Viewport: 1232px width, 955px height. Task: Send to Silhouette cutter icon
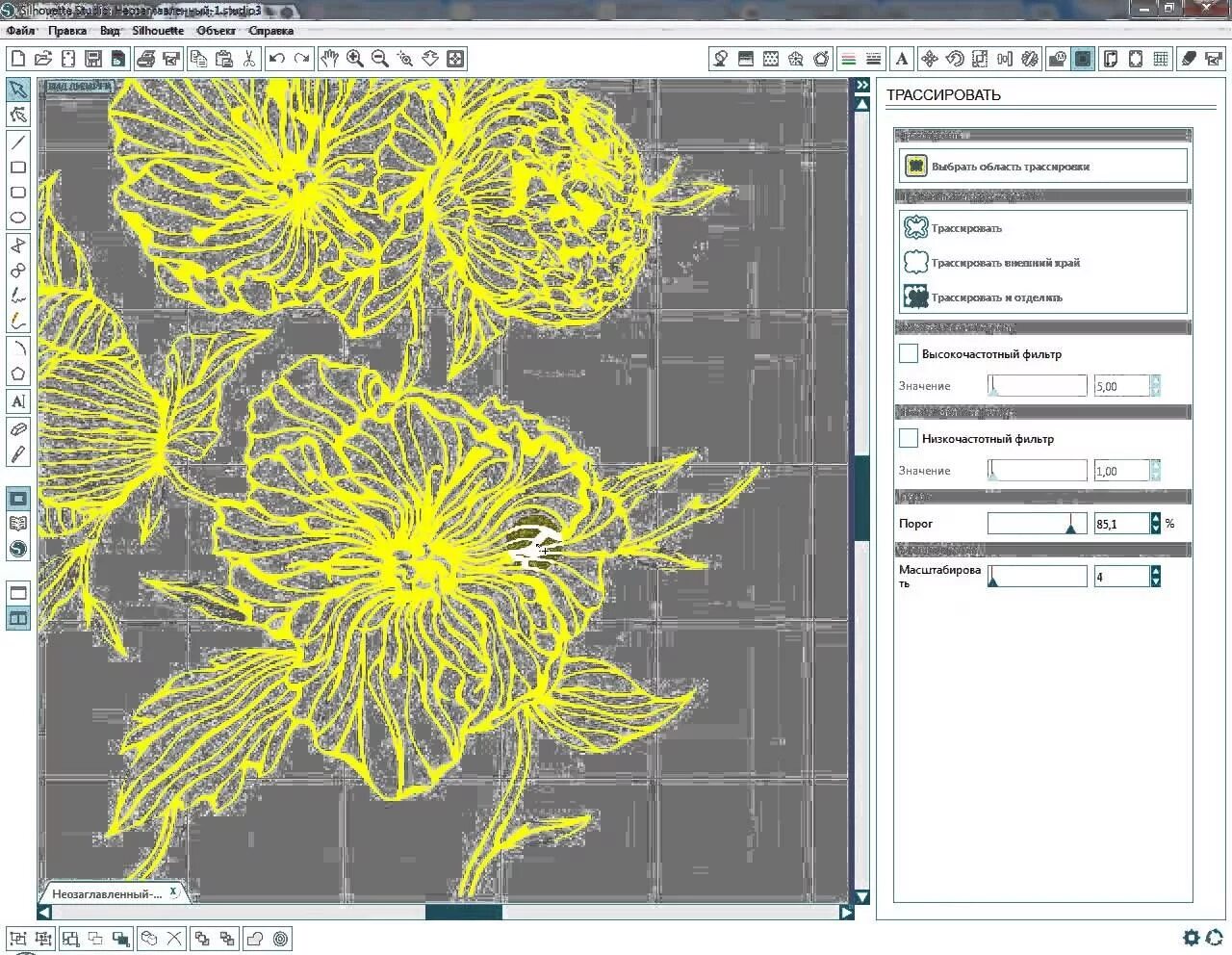pyautogui.click(x=171, y=59)
